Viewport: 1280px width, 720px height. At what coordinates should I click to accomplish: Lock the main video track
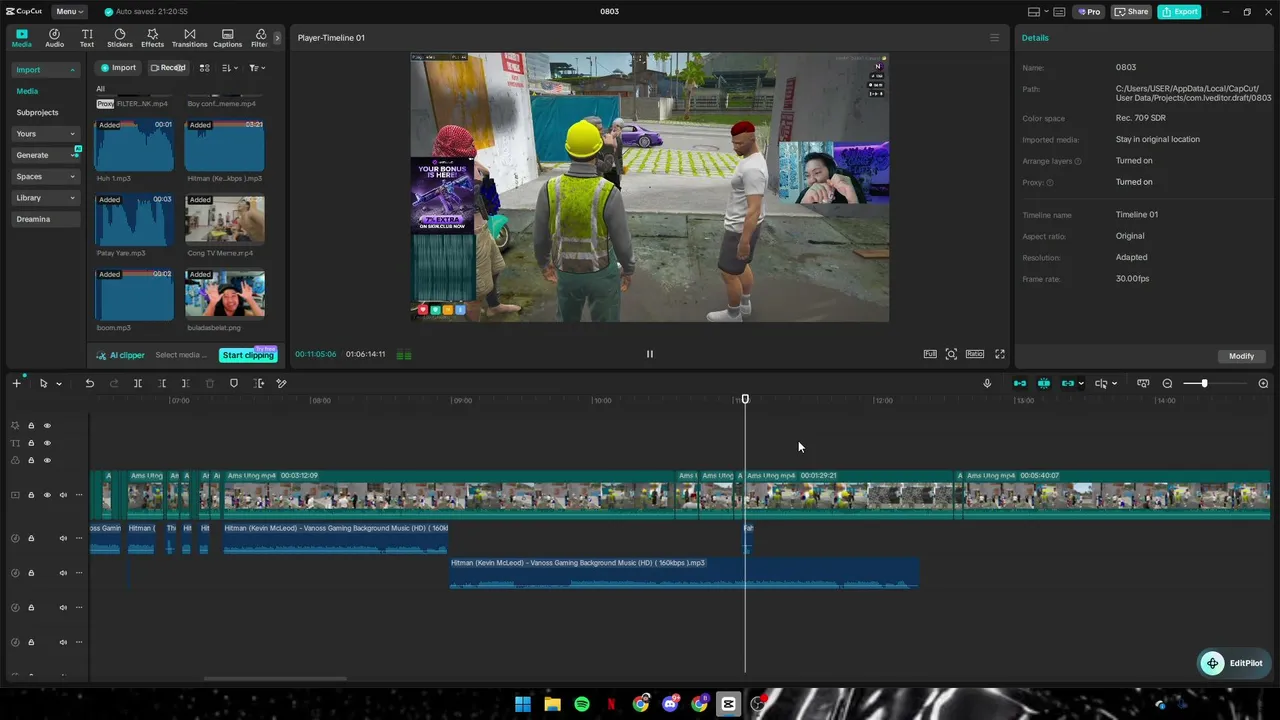pos(31,495)
